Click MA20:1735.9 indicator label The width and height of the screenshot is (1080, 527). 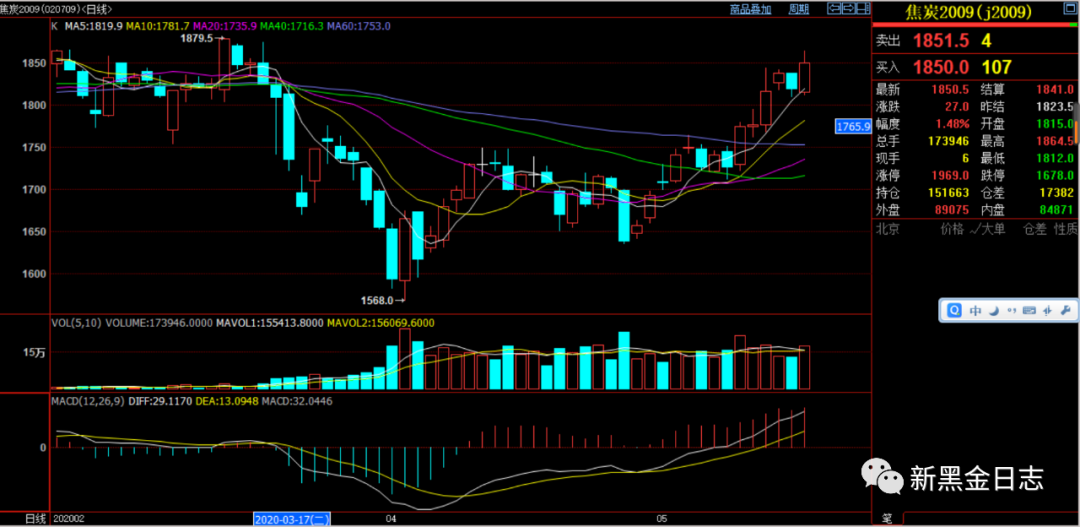click(x=225, y=26)
